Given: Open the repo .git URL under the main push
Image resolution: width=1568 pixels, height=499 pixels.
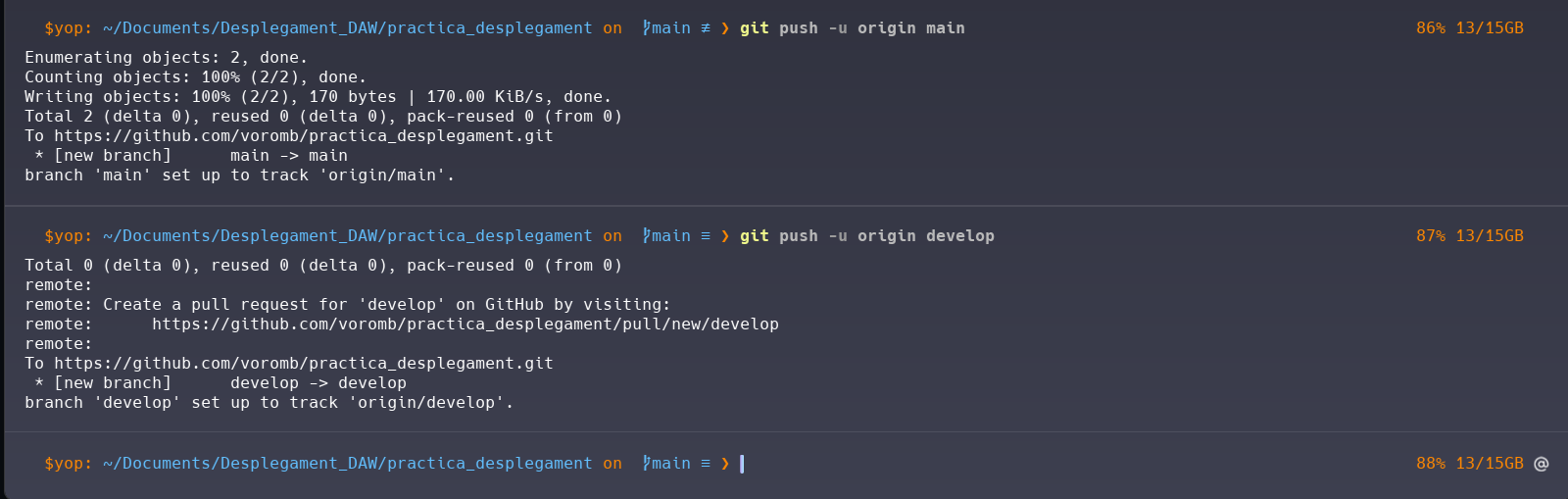Looking at the screenshot, I should click(x=303, y=136).
